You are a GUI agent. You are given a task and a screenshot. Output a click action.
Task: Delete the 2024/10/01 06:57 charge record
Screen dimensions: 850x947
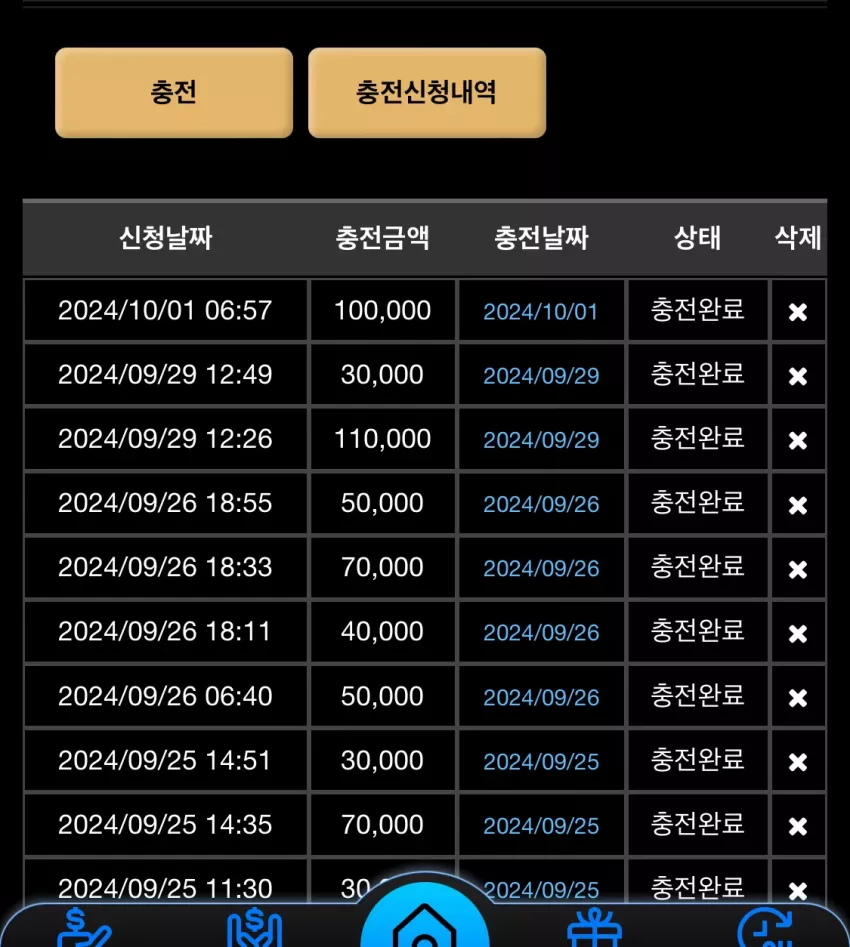[797, 312]
